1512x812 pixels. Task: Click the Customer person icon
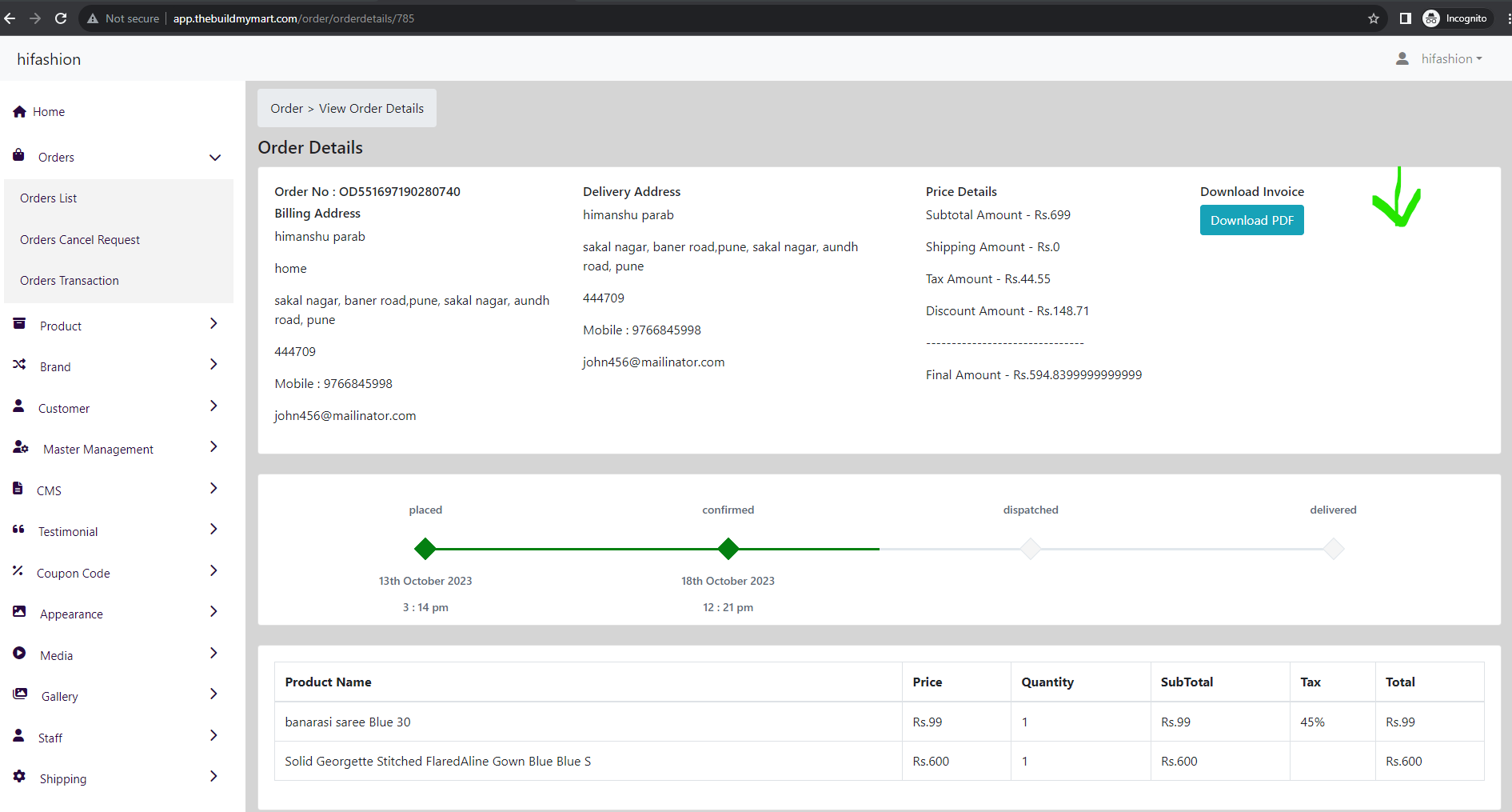(18, 406)
